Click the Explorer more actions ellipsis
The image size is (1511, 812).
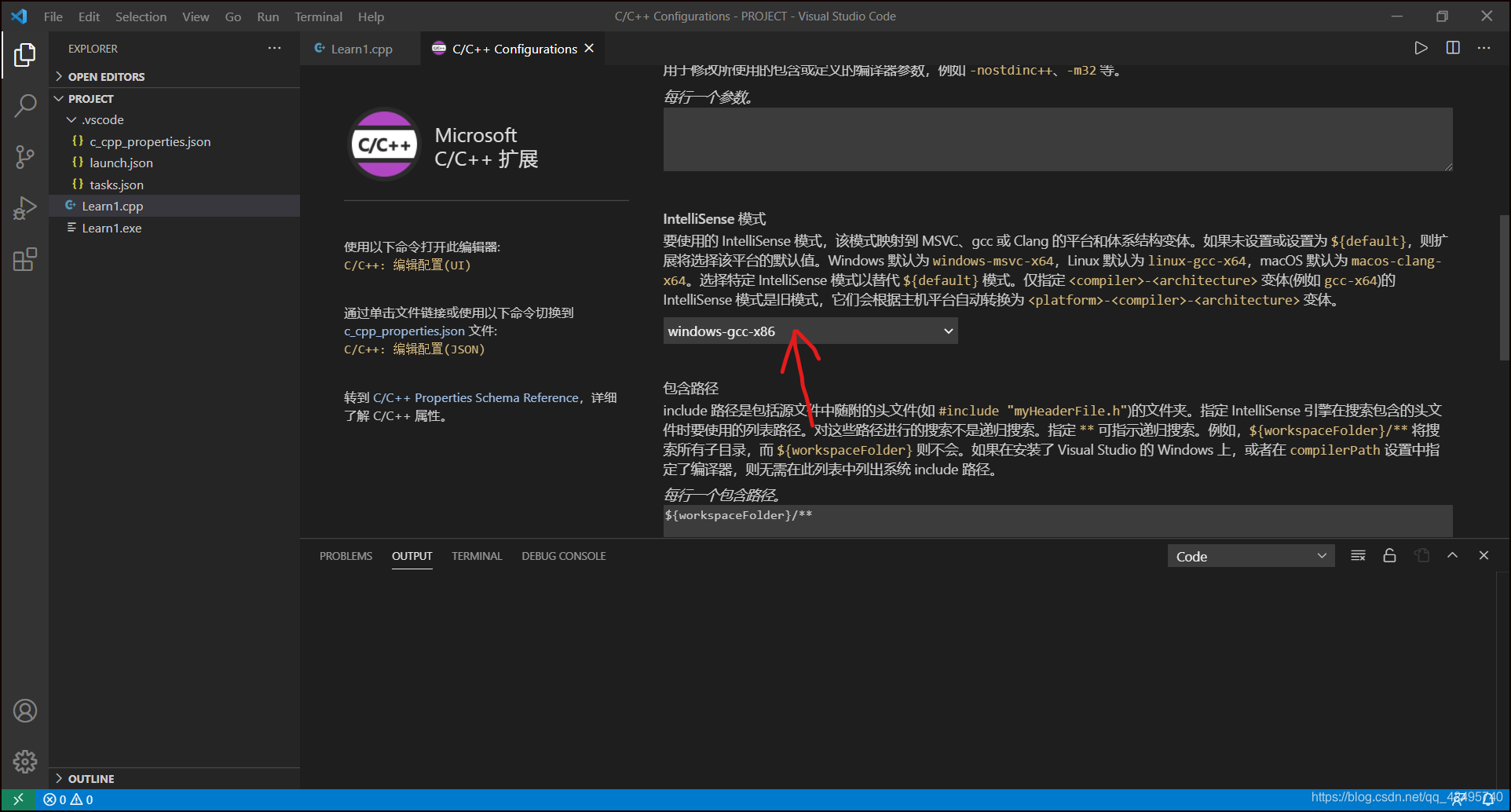point(274,48)
